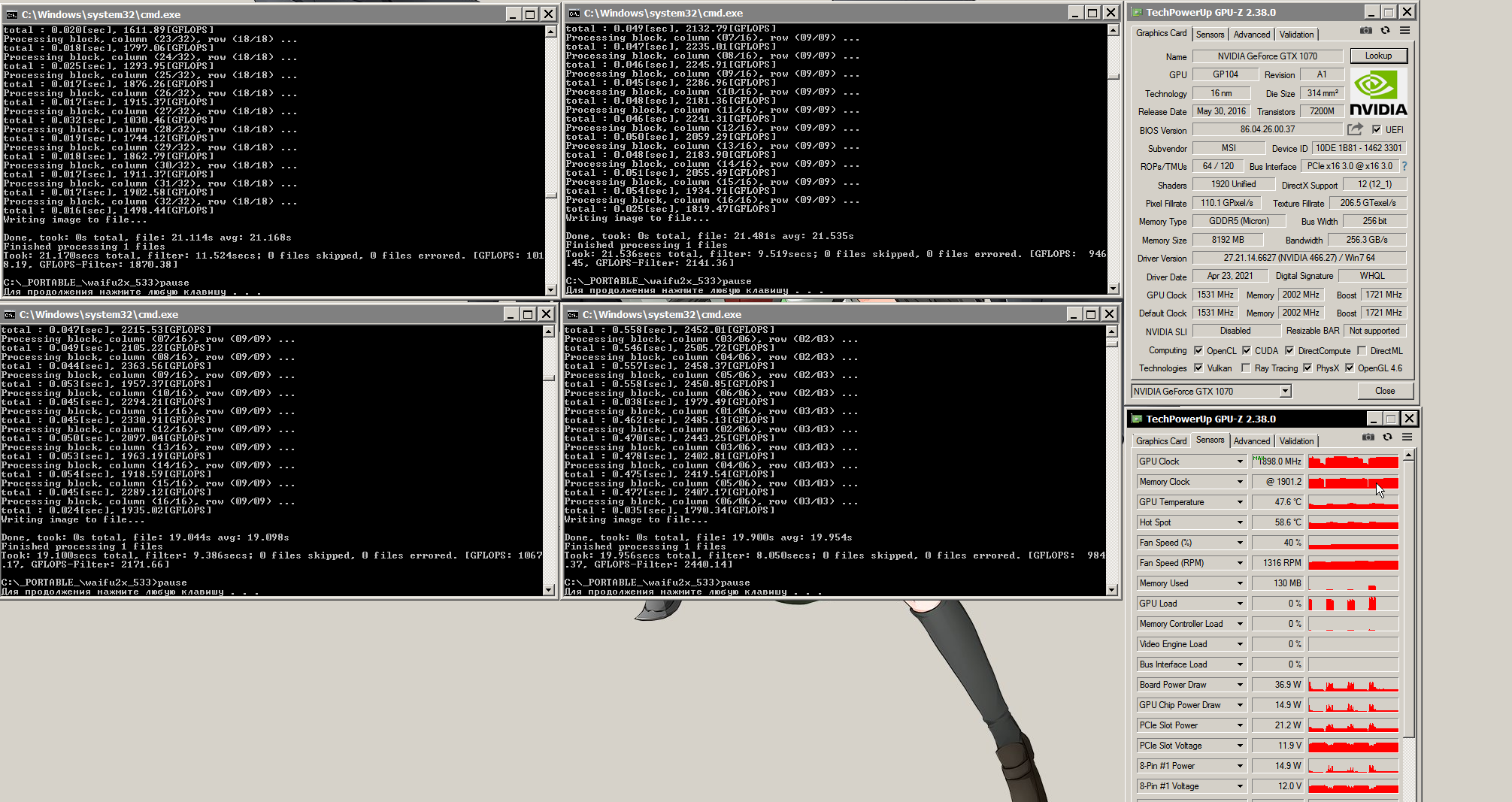Open the Memory Used sensor dropdown
Image resolution: width=1512 pixels, height=802 pixels.
(x=1240, y=583)
